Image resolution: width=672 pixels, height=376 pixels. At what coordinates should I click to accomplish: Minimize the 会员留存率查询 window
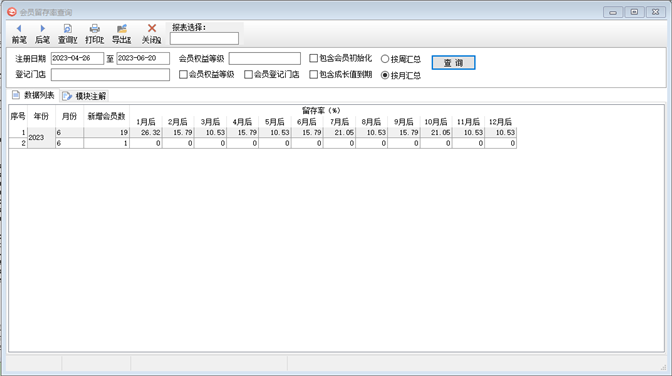pos(613,12)
